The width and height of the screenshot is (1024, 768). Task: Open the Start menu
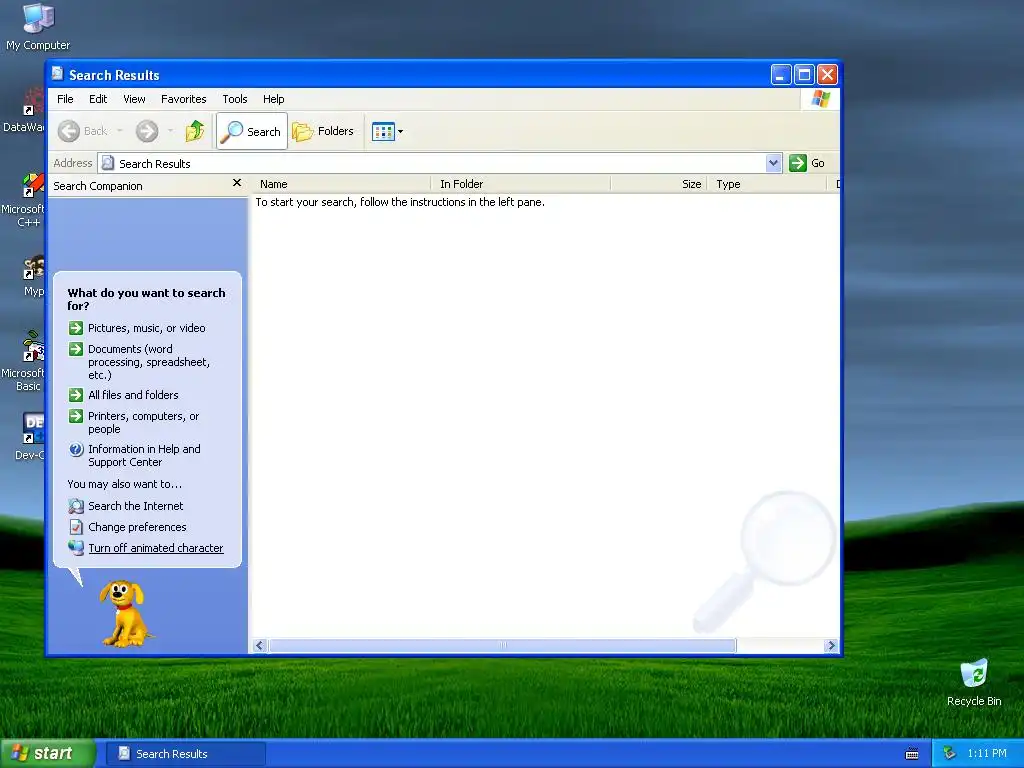click(x=48, y=754)
